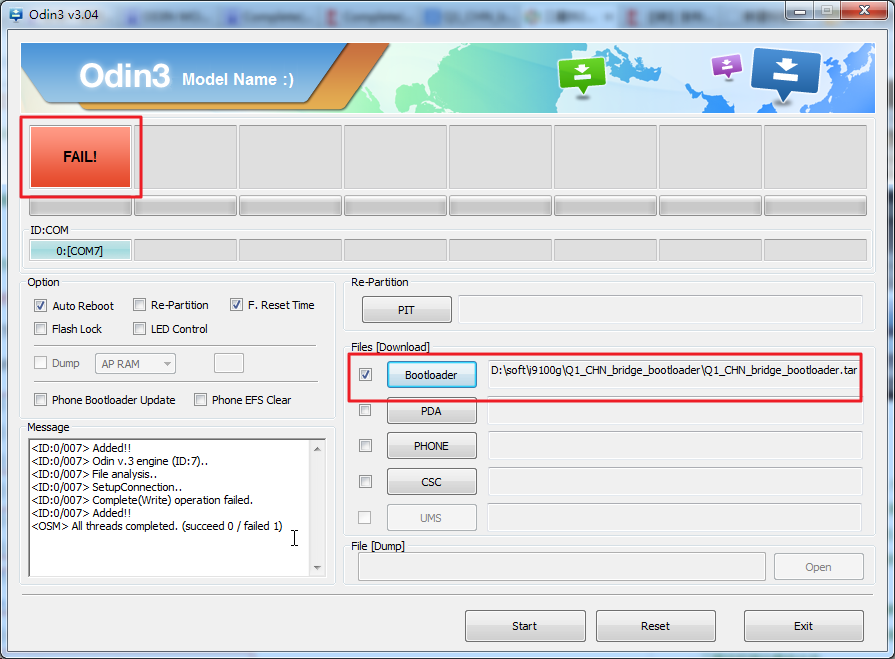Click the File Dump path field
895x659 pixels.
coord(562,567)
